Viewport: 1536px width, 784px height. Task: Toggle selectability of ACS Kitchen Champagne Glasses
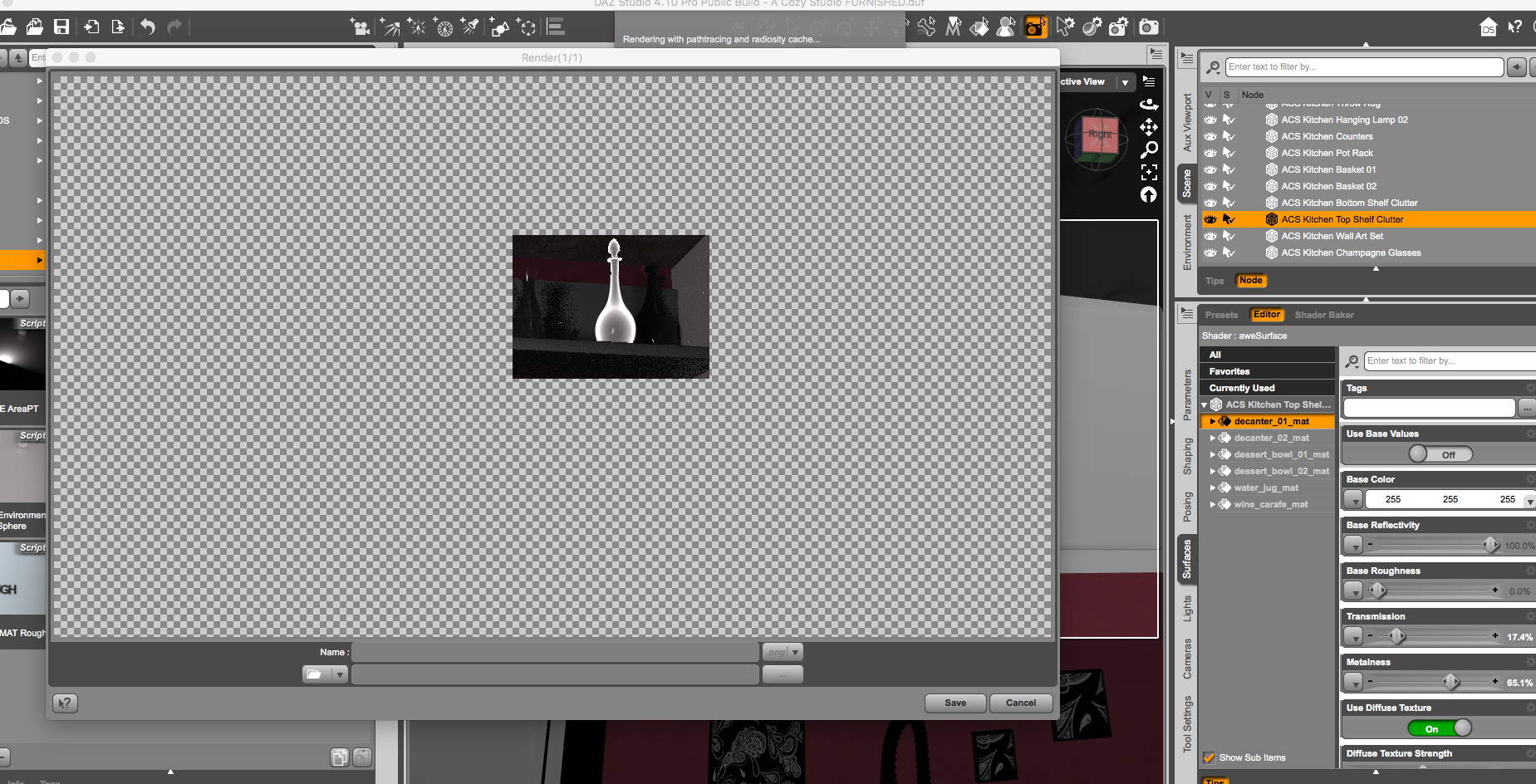pyautogui.click(x=1229, y=252)
